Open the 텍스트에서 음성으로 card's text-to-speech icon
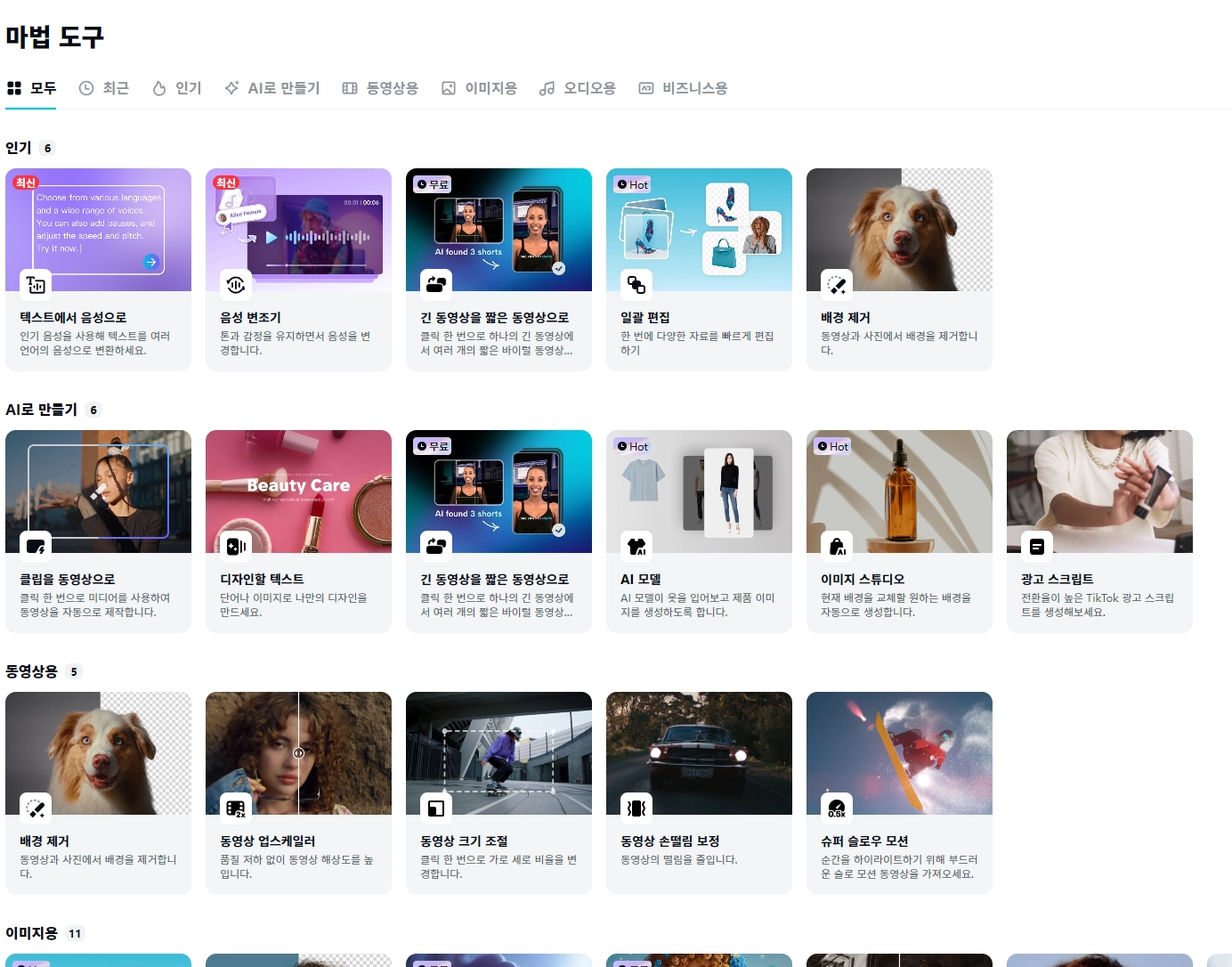 (36, 285)
